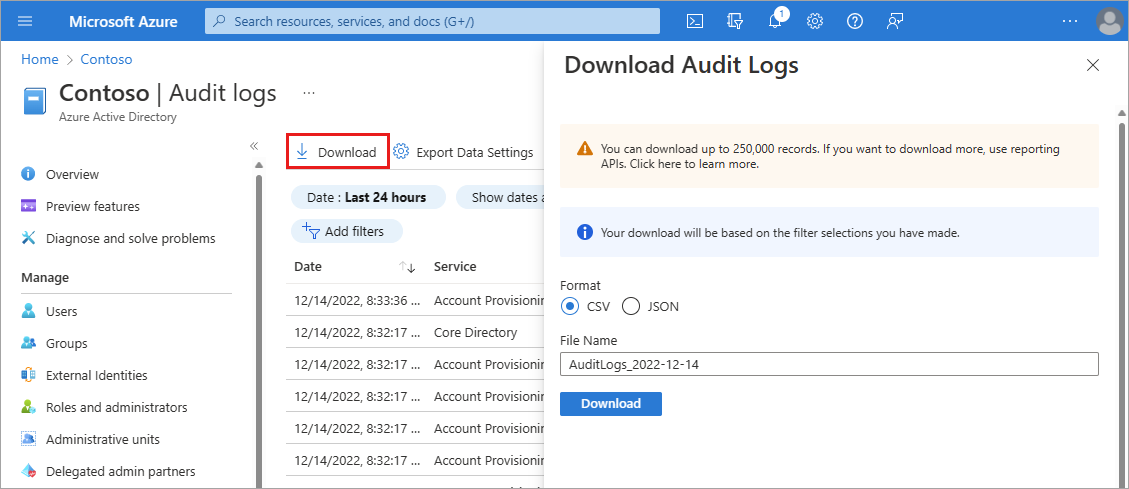Open the Feedback icon in the top bar

895,21
